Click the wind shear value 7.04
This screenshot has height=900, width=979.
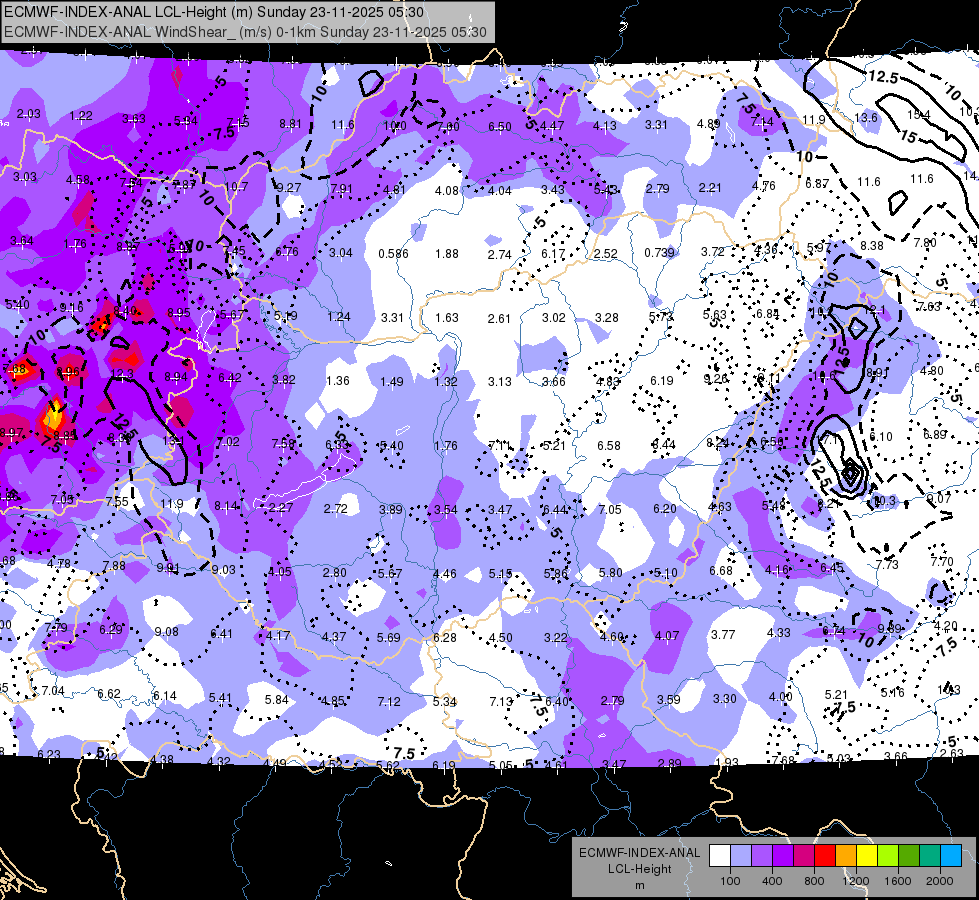[53, 691]
